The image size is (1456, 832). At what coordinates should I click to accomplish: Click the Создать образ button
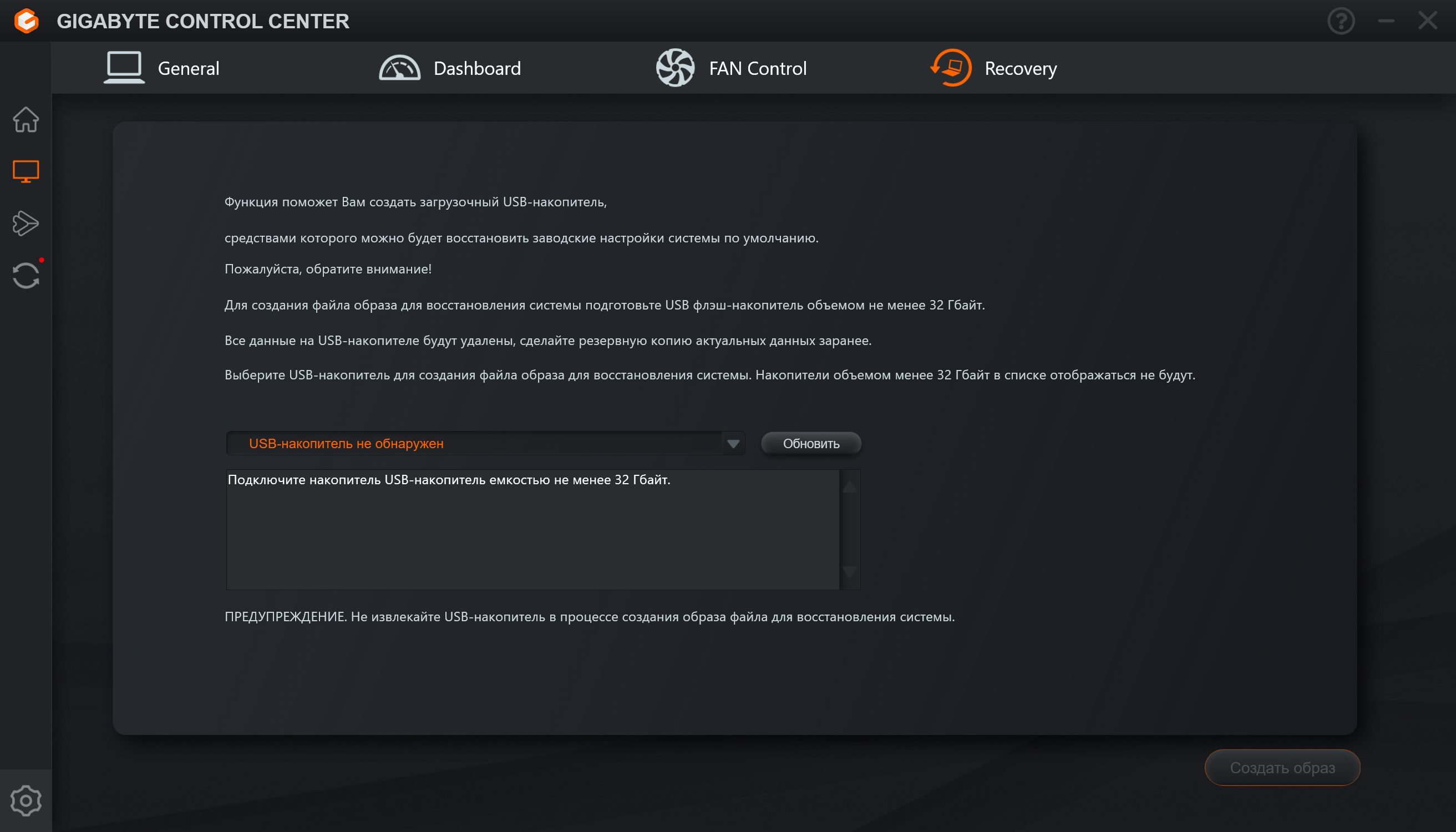pos(1282,768)
